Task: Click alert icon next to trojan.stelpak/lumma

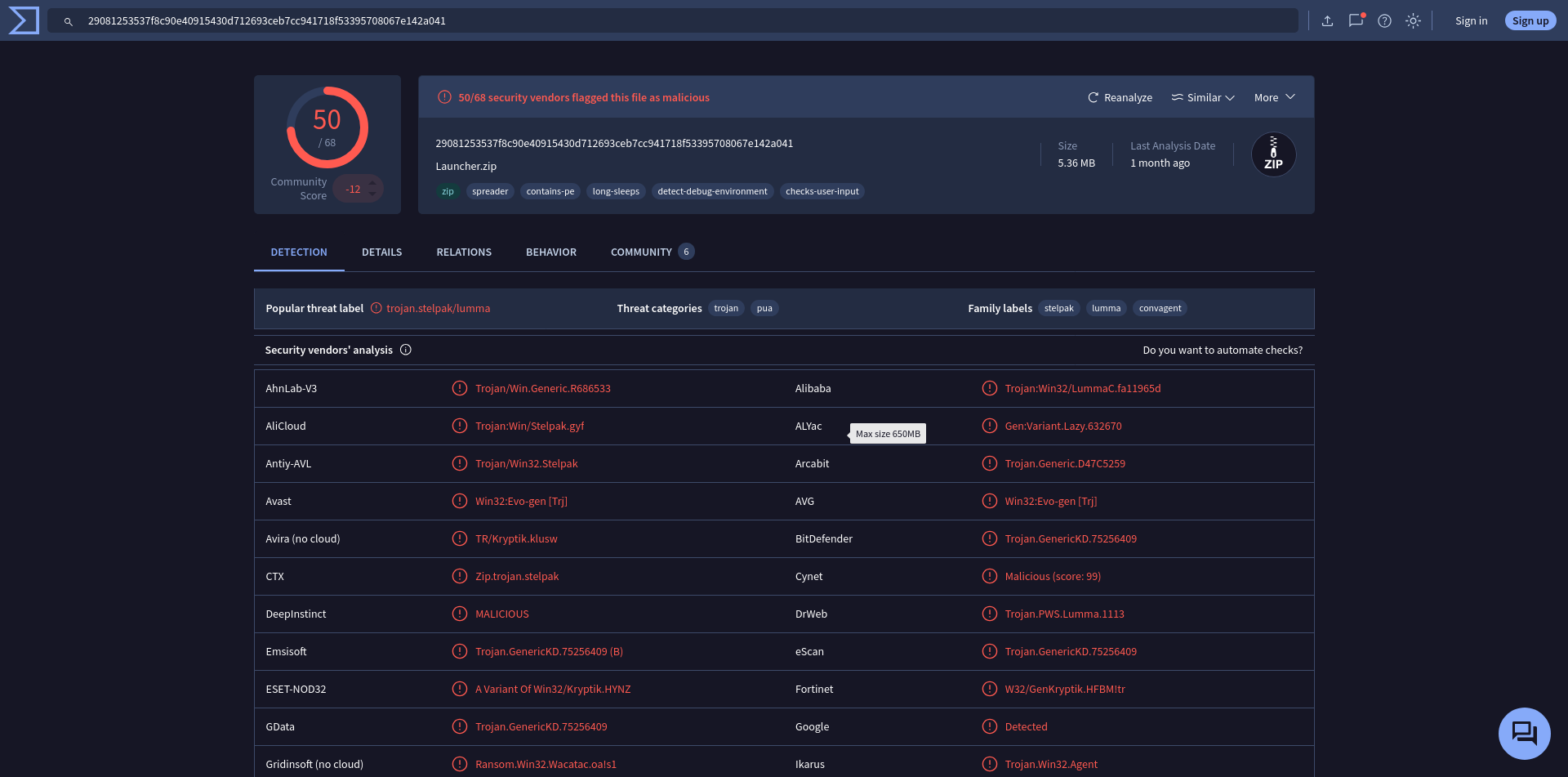Action: (376, 308)
